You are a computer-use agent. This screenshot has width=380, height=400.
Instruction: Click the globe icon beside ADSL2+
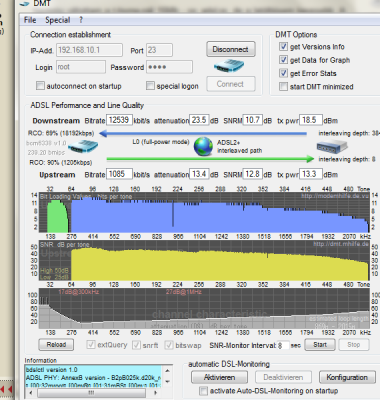203,146
